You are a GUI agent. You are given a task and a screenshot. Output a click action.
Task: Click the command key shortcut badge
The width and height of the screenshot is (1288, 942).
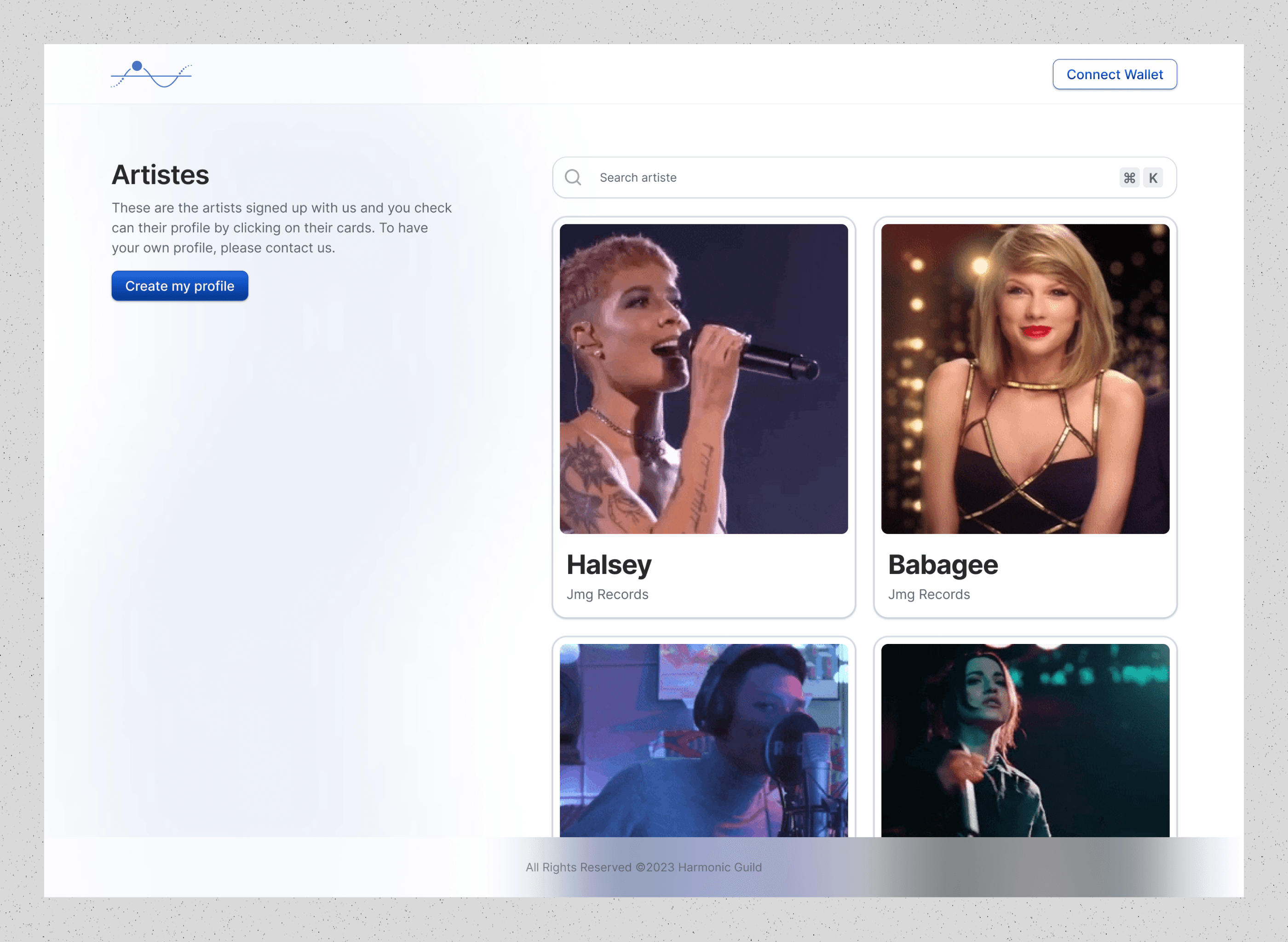(x=1129, y=178)
